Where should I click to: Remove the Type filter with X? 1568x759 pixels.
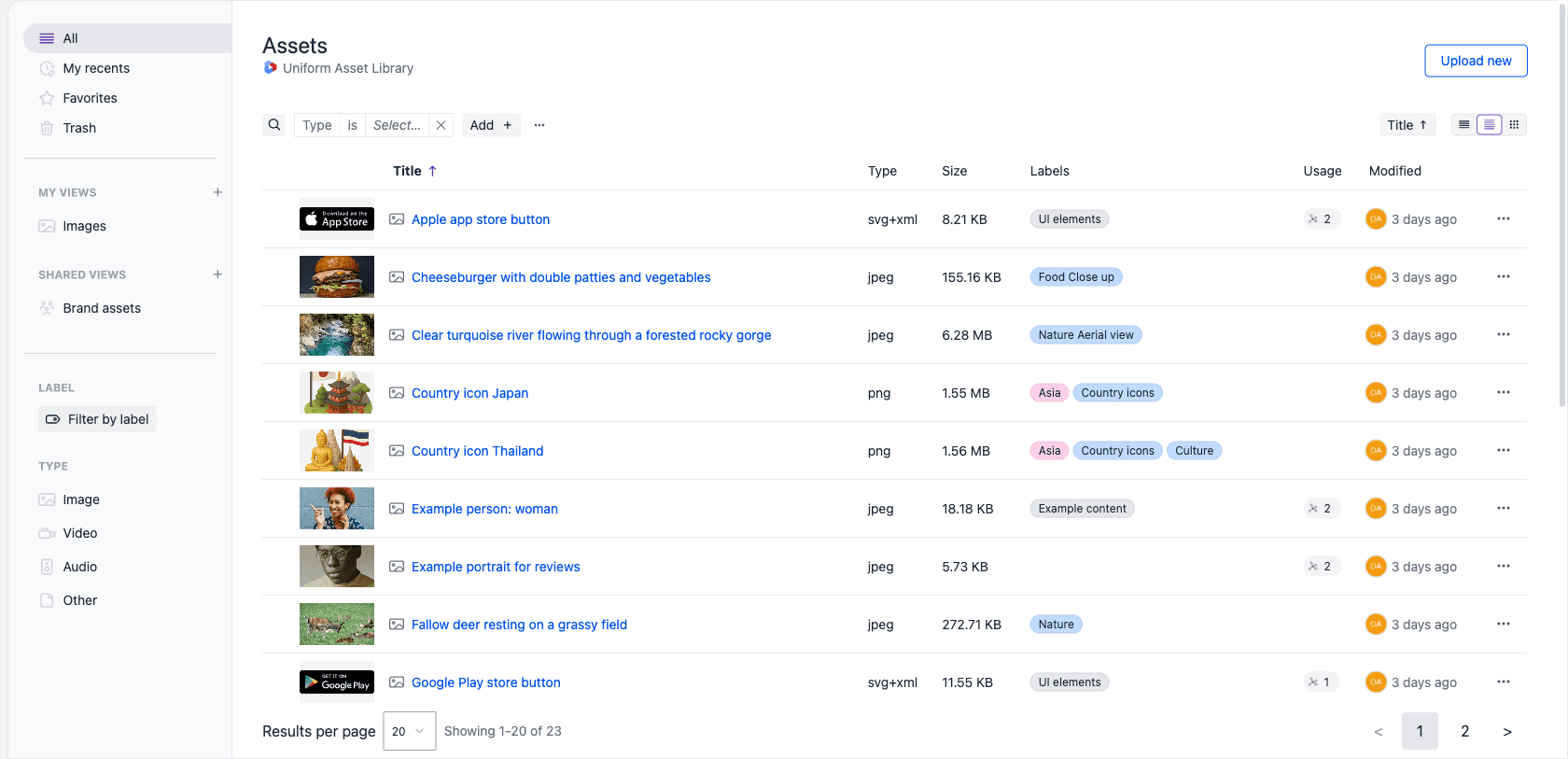pyautogui.click(x=441, y=125)
